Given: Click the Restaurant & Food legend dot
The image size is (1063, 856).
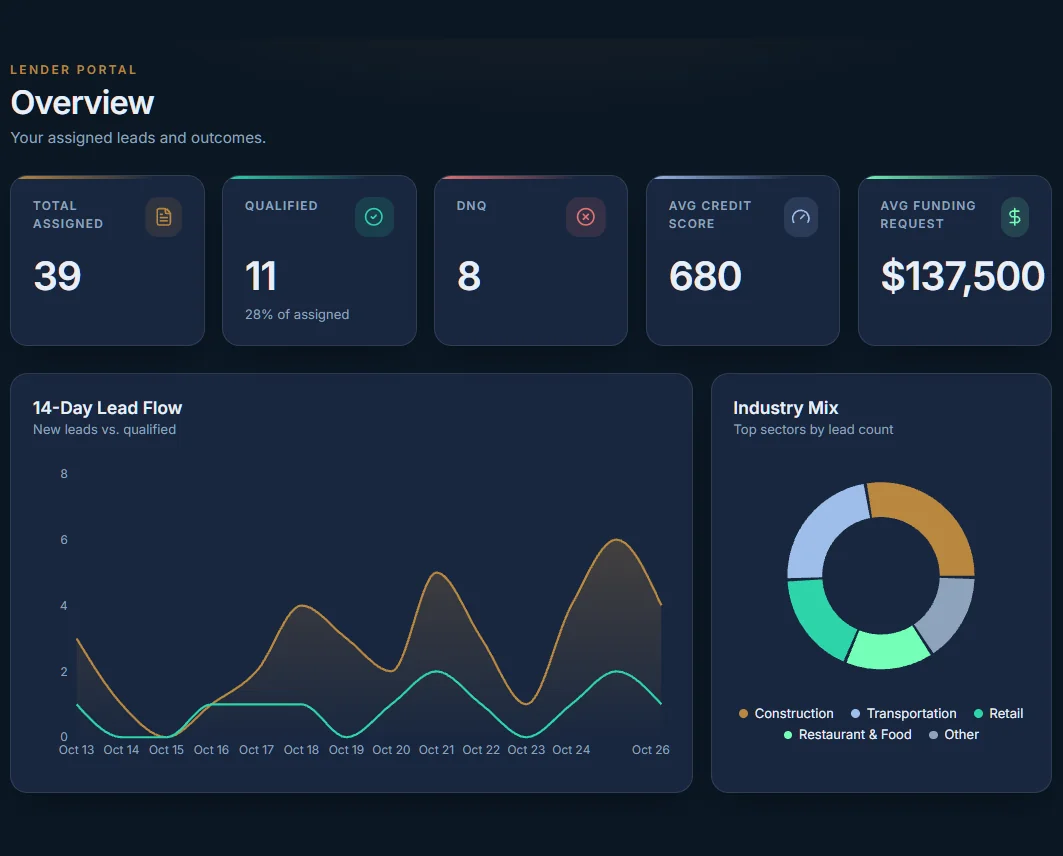Looking at the screenshot, I should pos(788,735).
